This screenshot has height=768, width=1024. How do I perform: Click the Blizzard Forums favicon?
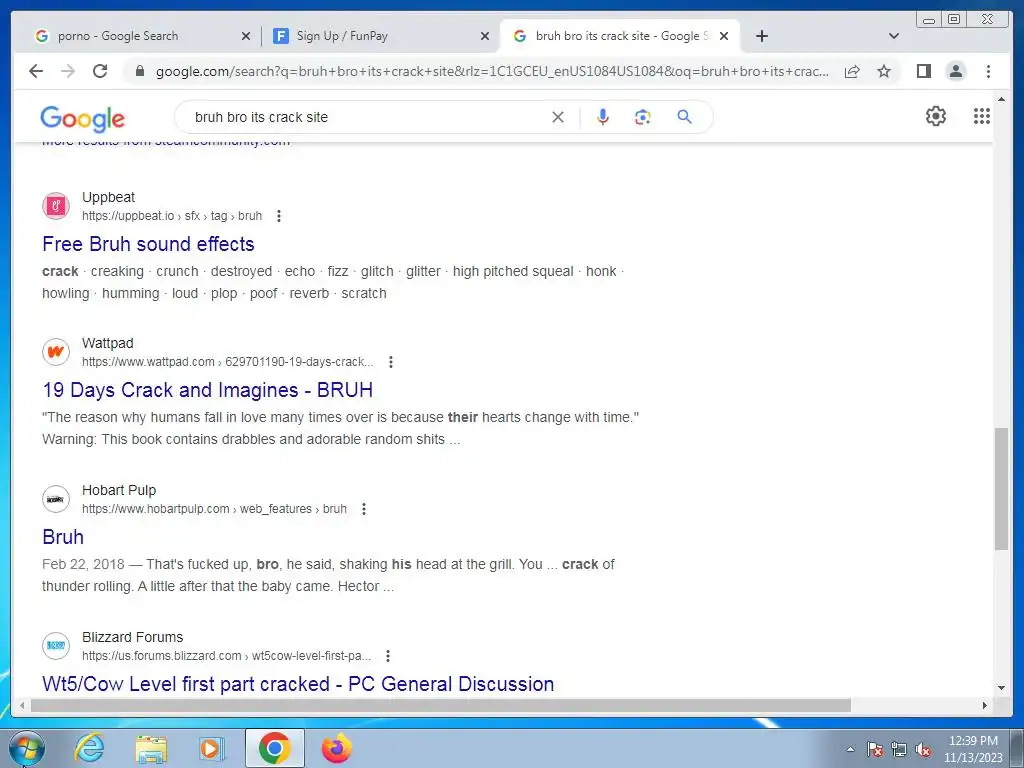click(56, 646)
